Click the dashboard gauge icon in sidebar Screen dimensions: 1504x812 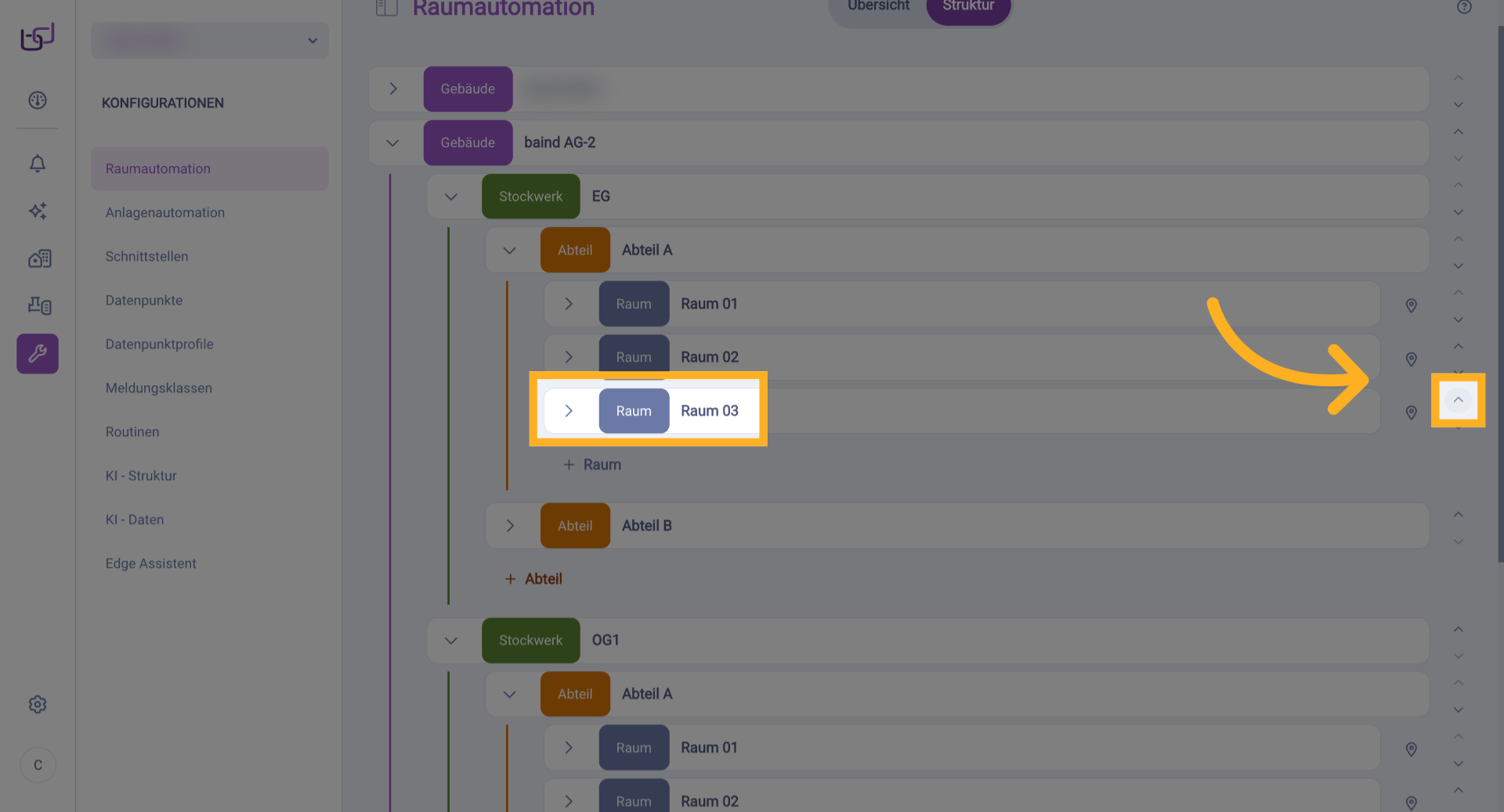click(x=38, y=100)
